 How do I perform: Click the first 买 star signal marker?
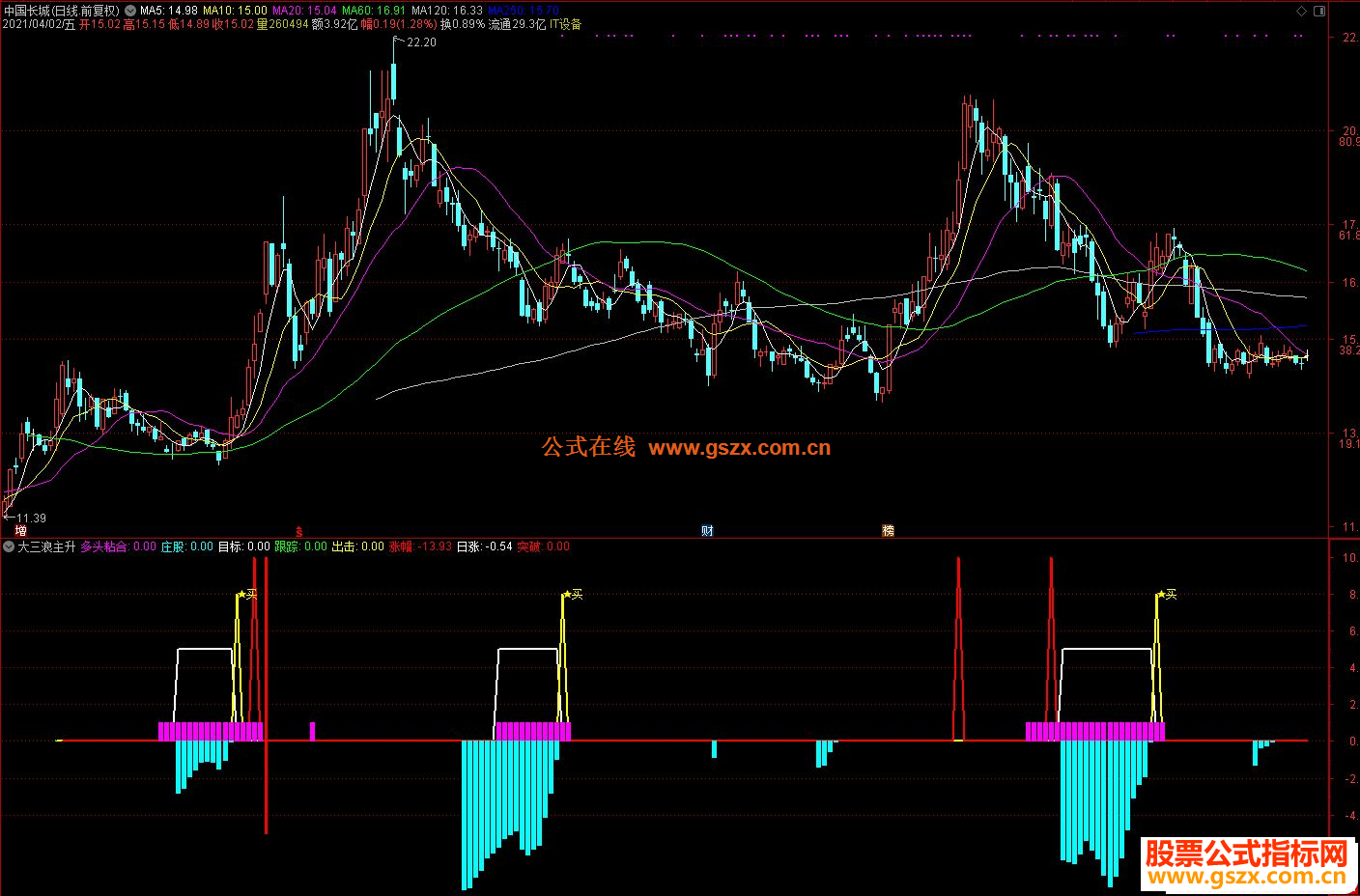point(248,594)
